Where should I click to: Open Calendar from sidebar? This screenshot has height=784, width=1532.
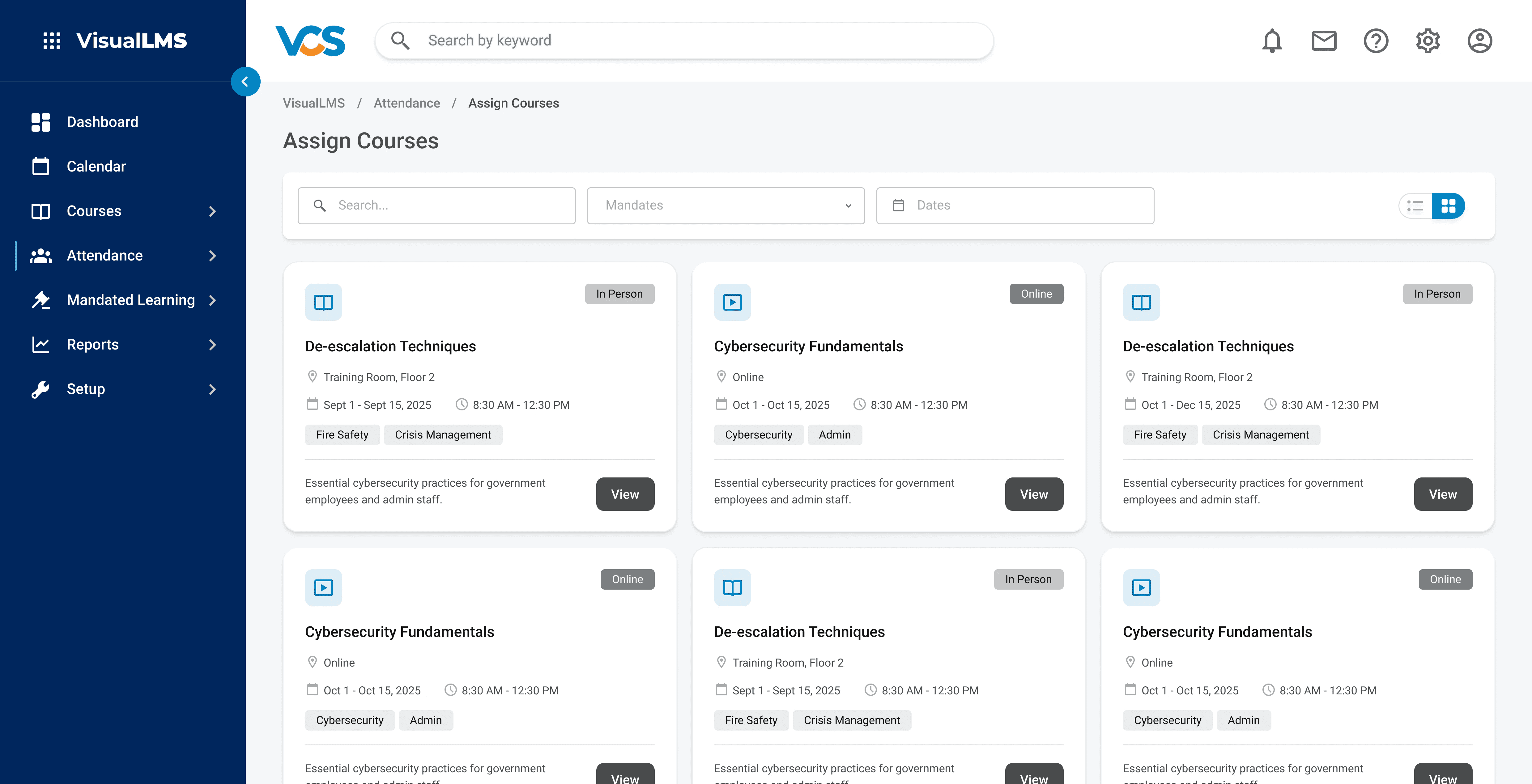[x=96, y=167]
